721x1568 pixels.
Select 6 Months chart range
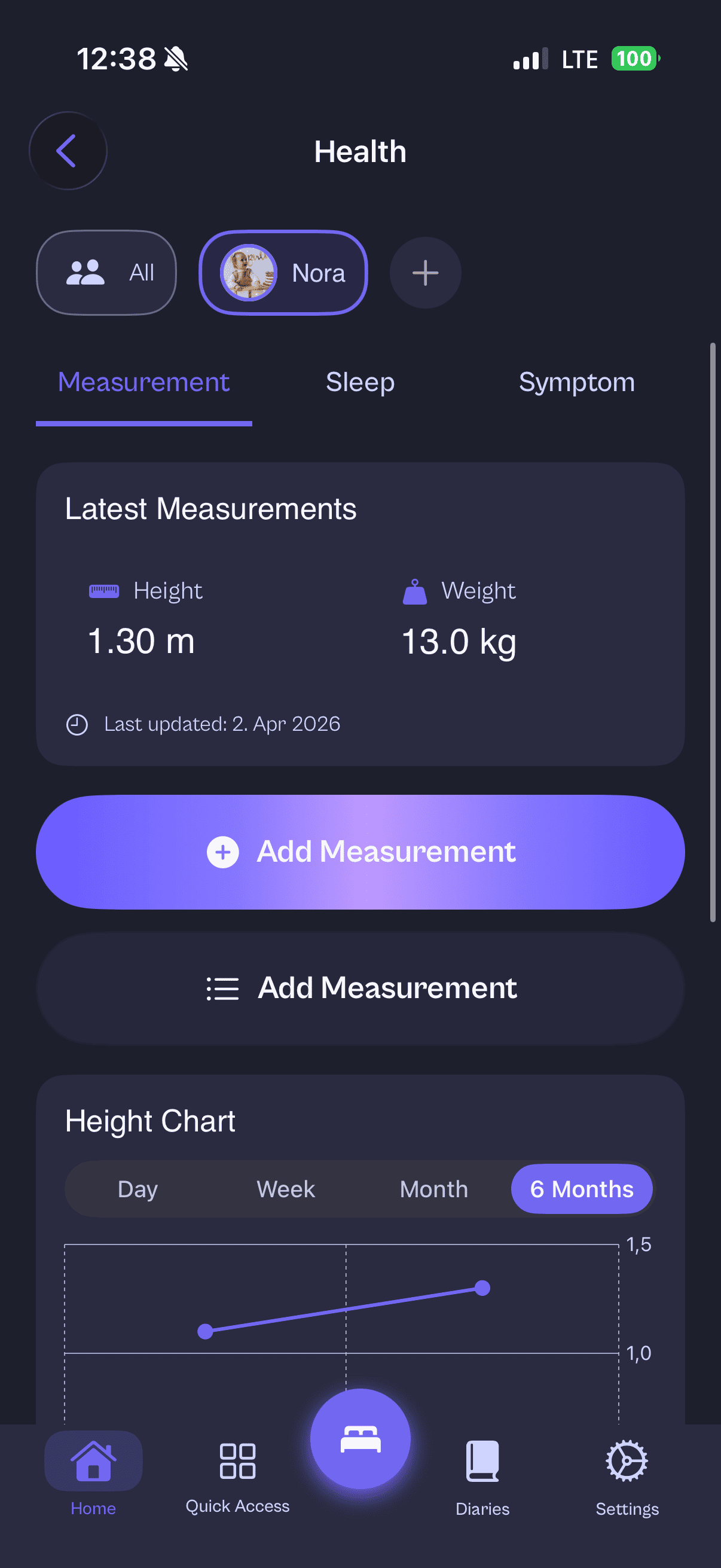(x=582, y=1189)
